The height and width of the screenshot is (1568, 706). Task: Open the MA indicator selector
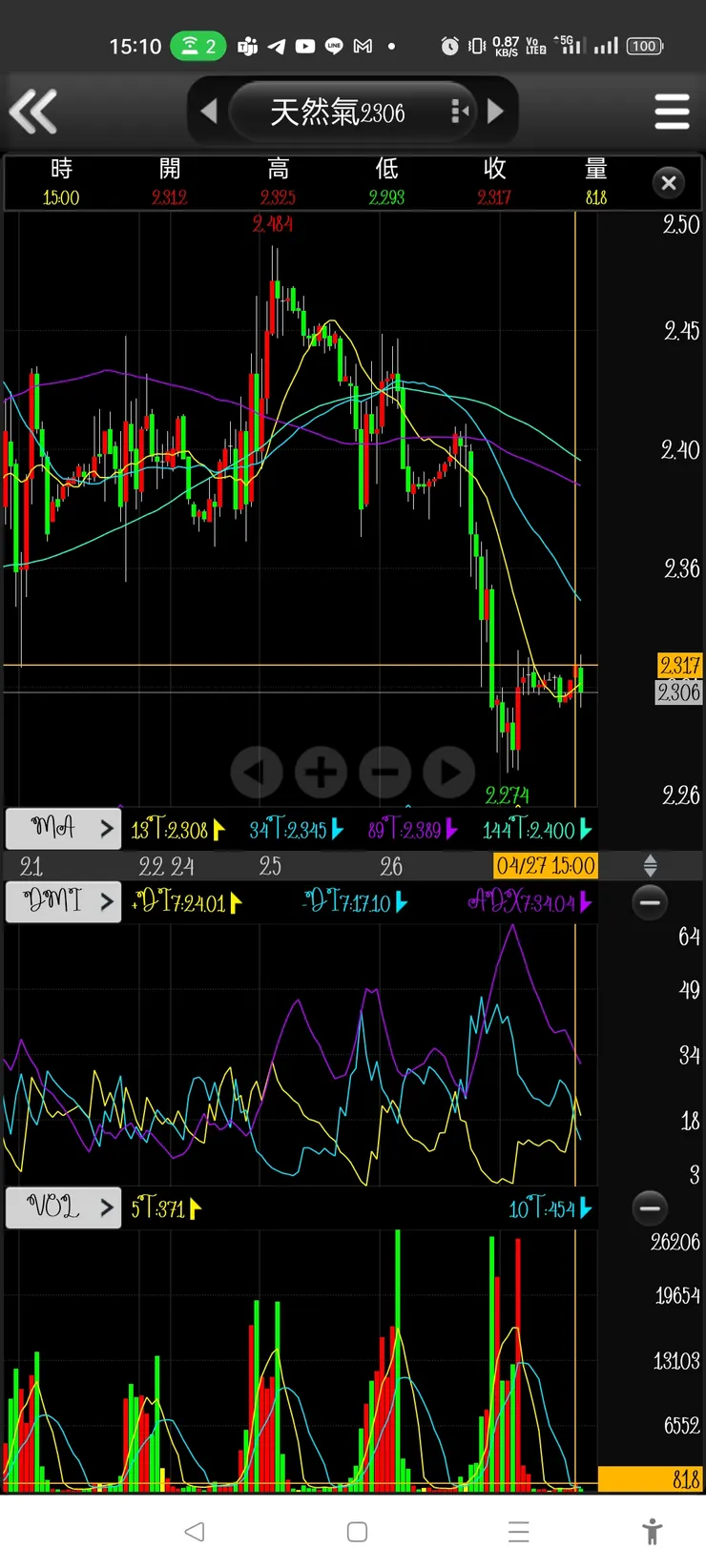point(64,828)
